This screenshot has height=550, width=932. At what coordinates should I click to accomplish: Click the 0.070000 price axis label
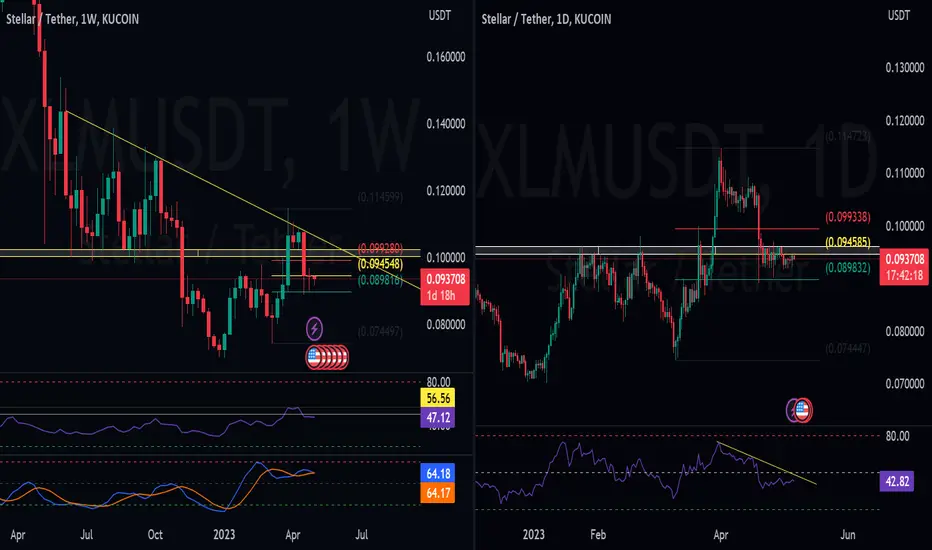(905, 384)
